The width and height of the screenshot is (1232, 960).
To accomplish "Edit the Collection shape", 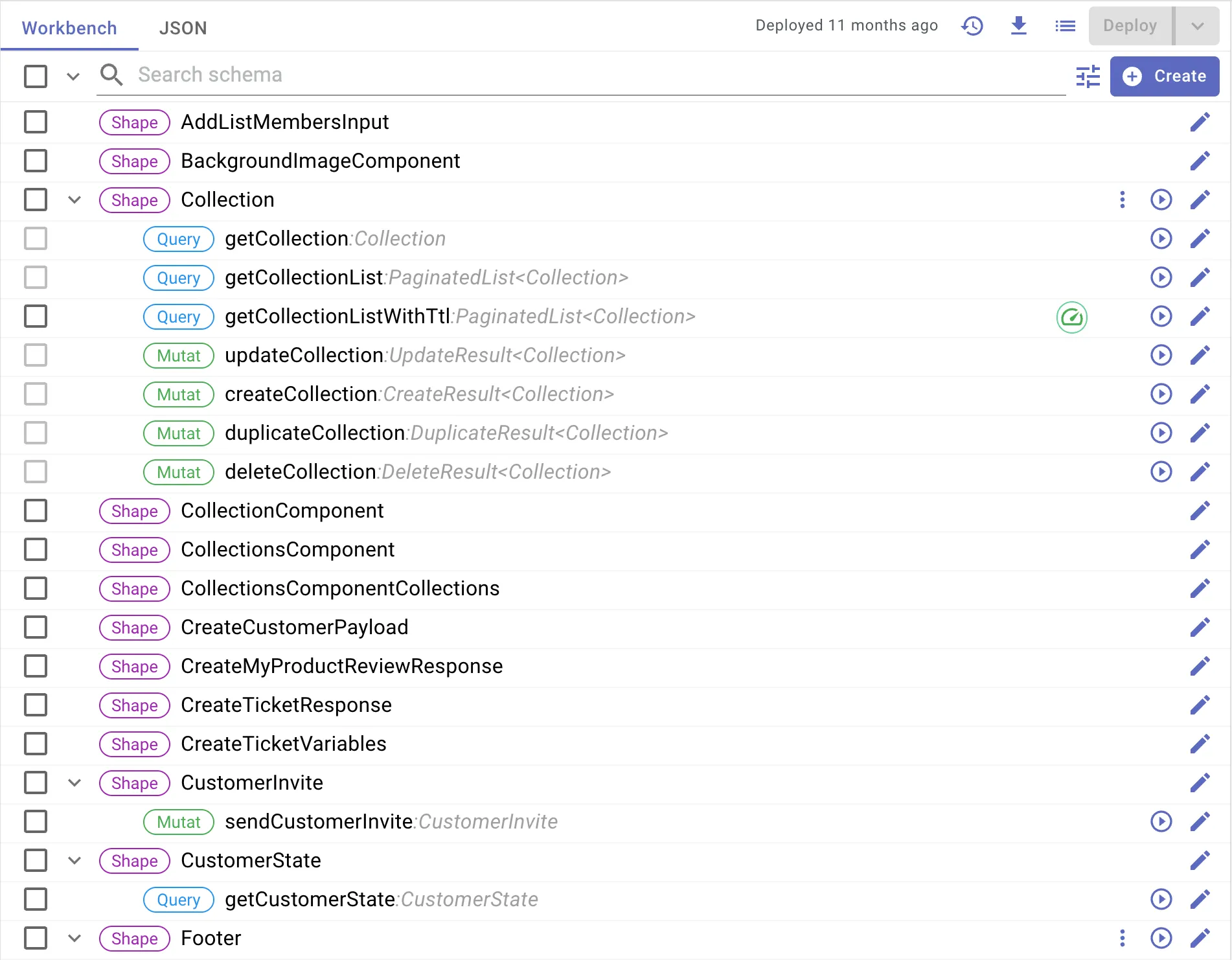I will [x=1200, y=200].
